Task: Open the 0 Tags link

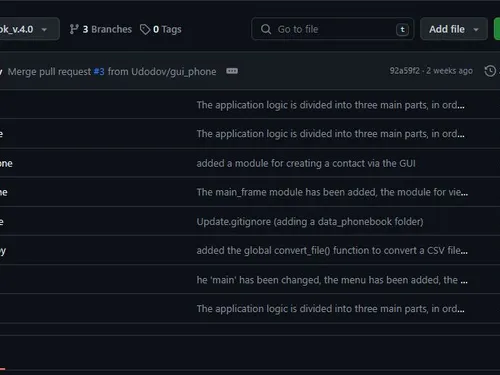Action: 161,29
